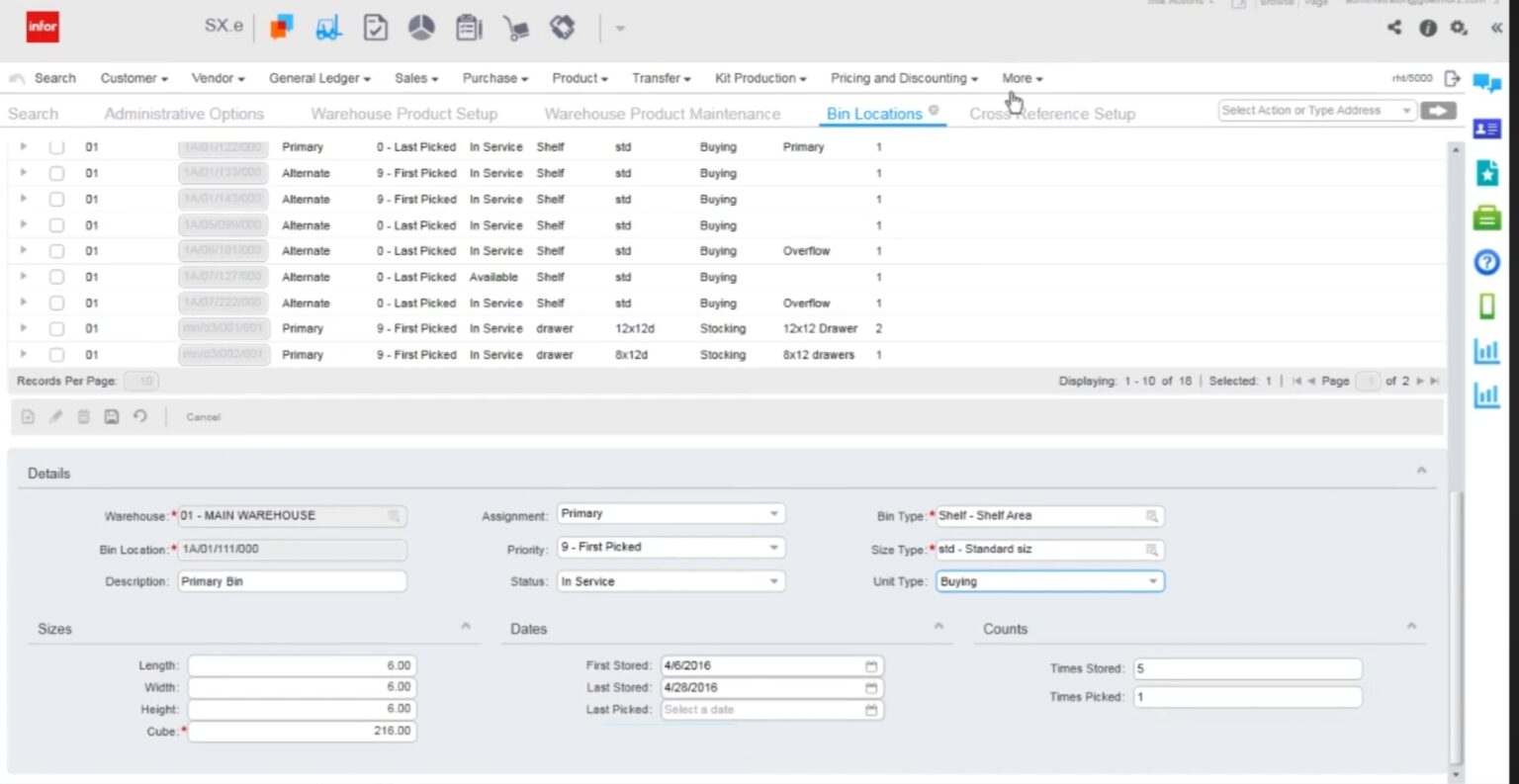Open the clipboard with pencil toolbar icon

[x=468, y=28]
